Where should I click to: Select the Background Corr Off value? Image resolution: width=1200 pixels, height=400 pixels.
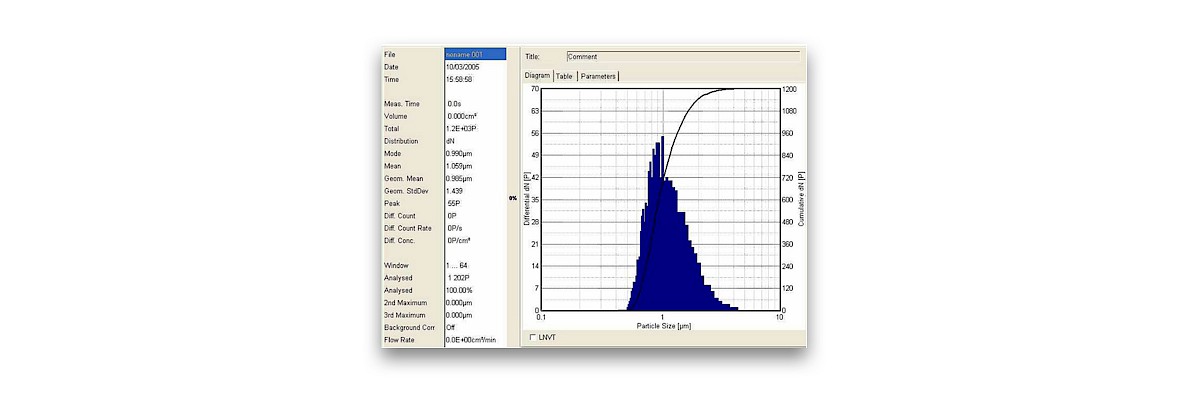tap(451, 327)
